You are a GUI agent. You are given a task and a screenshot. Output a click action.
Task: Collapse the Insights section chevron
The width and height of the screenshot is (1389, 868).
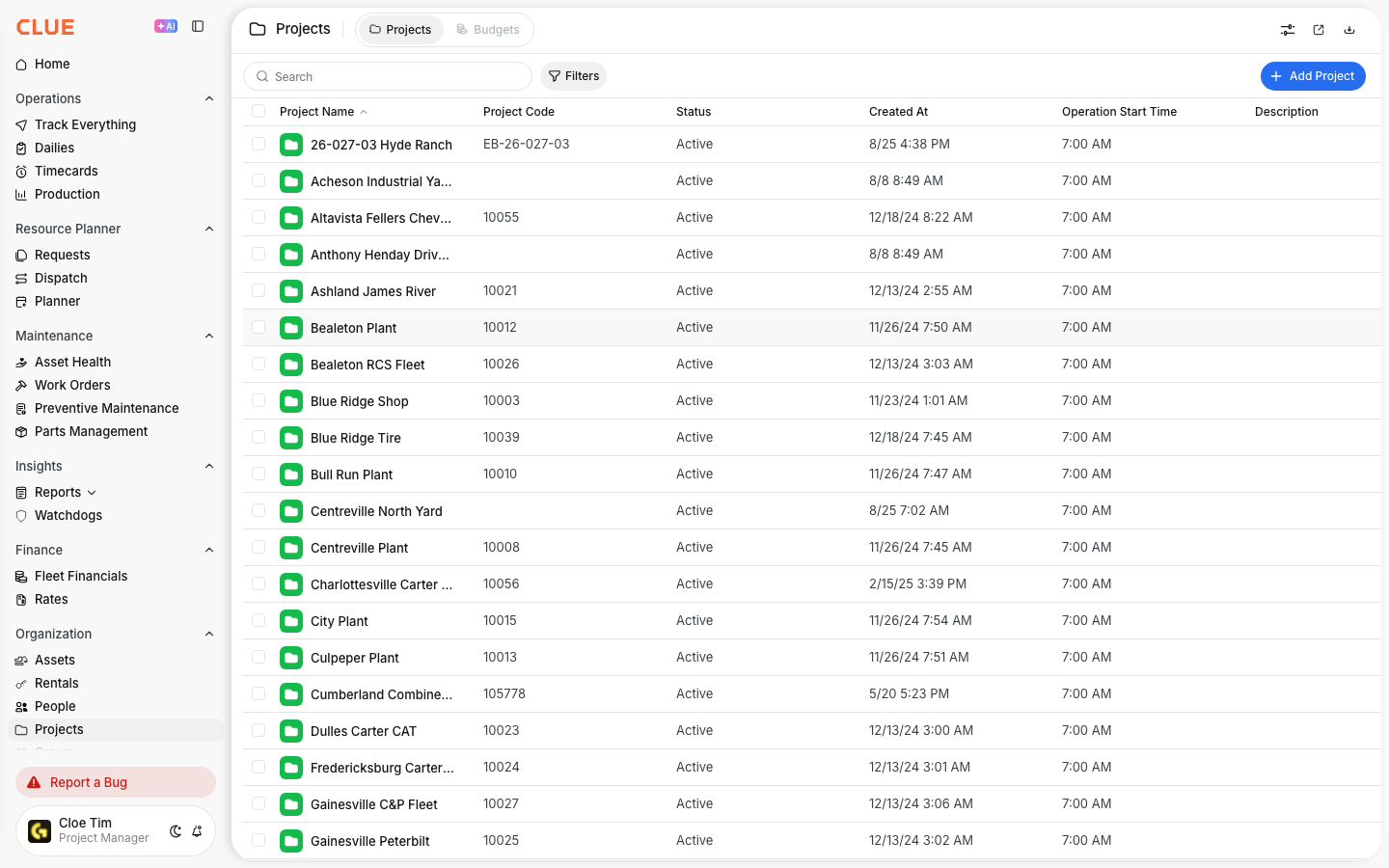click(x=209, y=466)
